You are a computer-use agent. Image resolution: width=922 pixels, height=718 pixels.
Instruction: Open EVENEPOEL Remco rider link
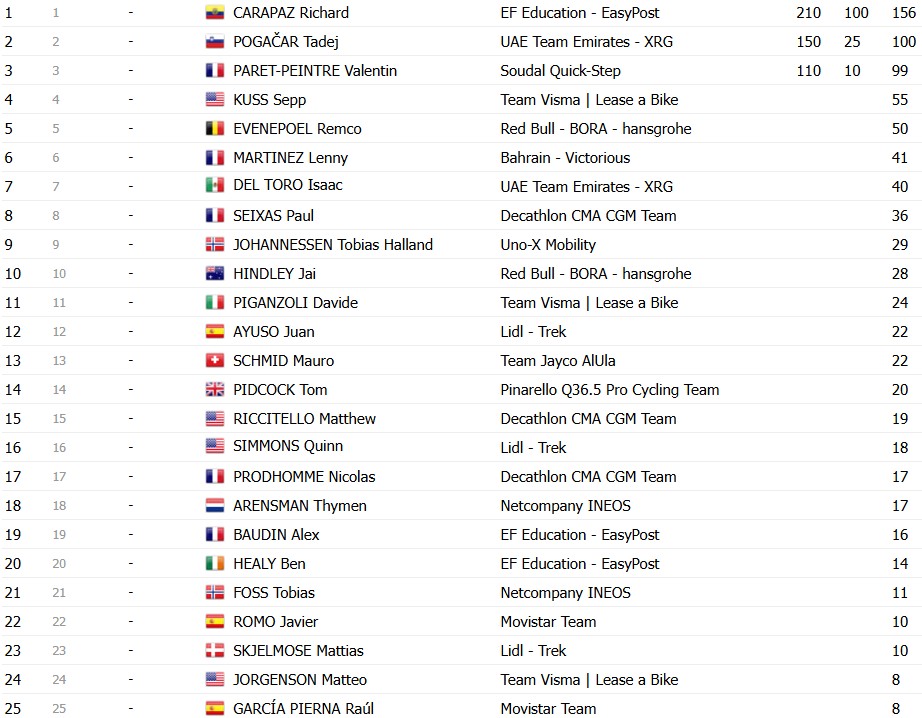tap(298, 128)
